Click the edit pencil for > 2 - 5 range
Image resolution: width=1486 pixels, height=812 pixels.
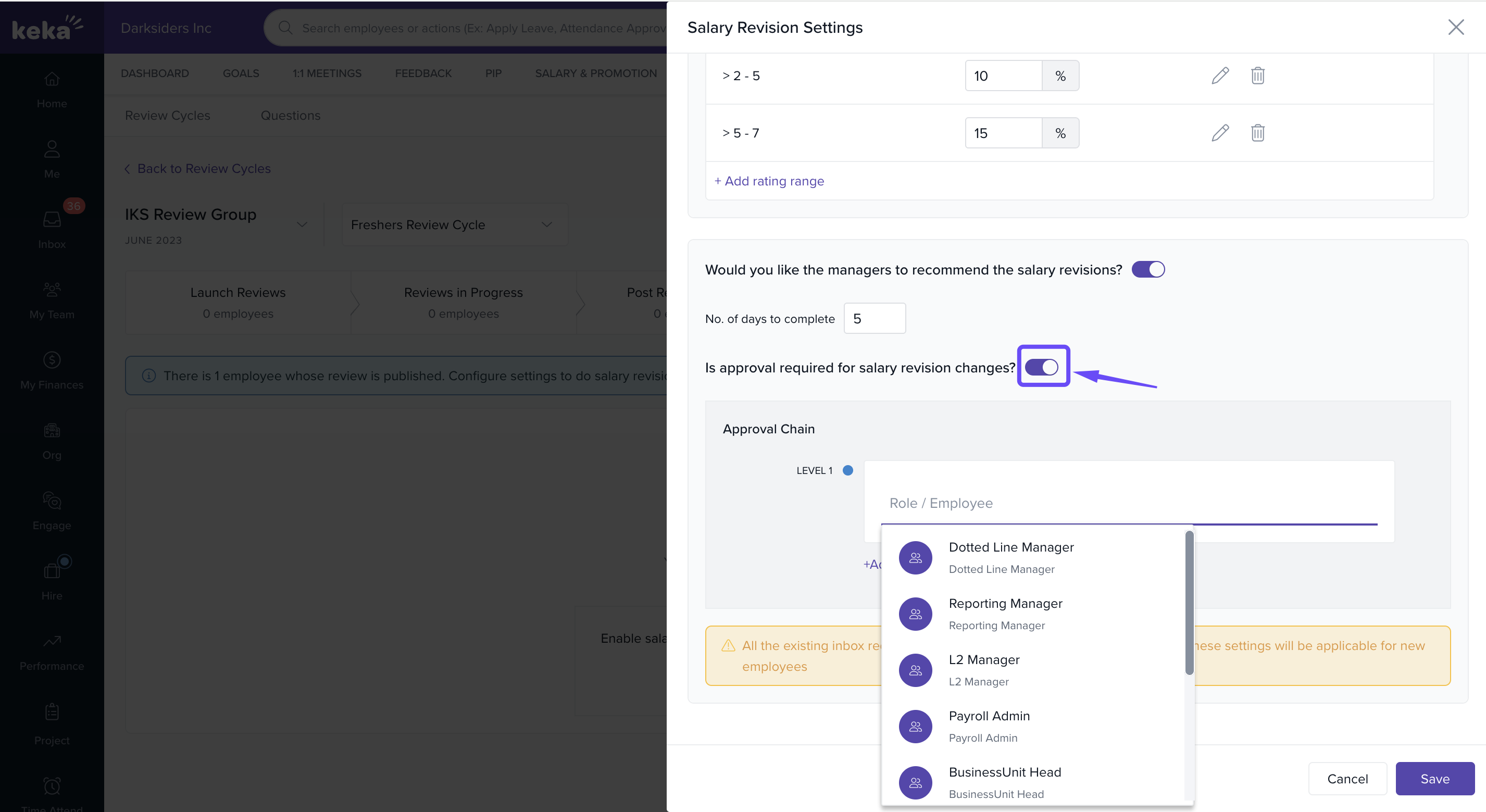(x=1219, y=76)
